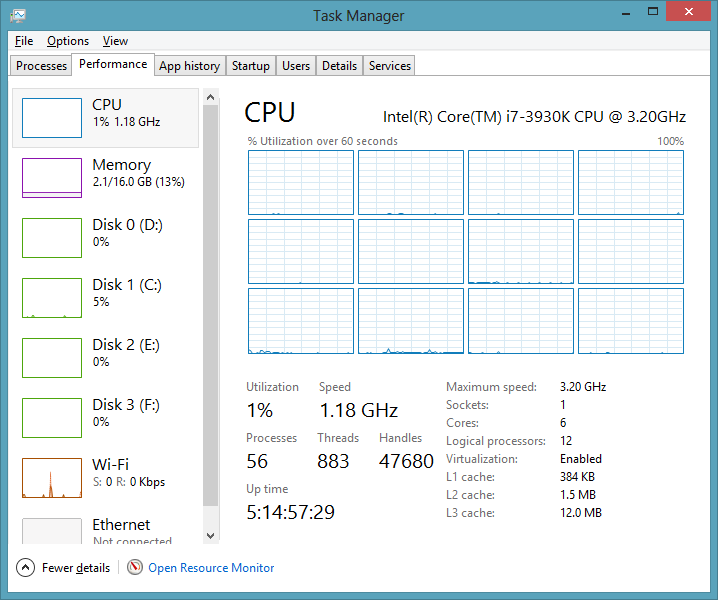Click the Utilization value 1%
This screenshot has width=718, height=600.
[260, 410]
